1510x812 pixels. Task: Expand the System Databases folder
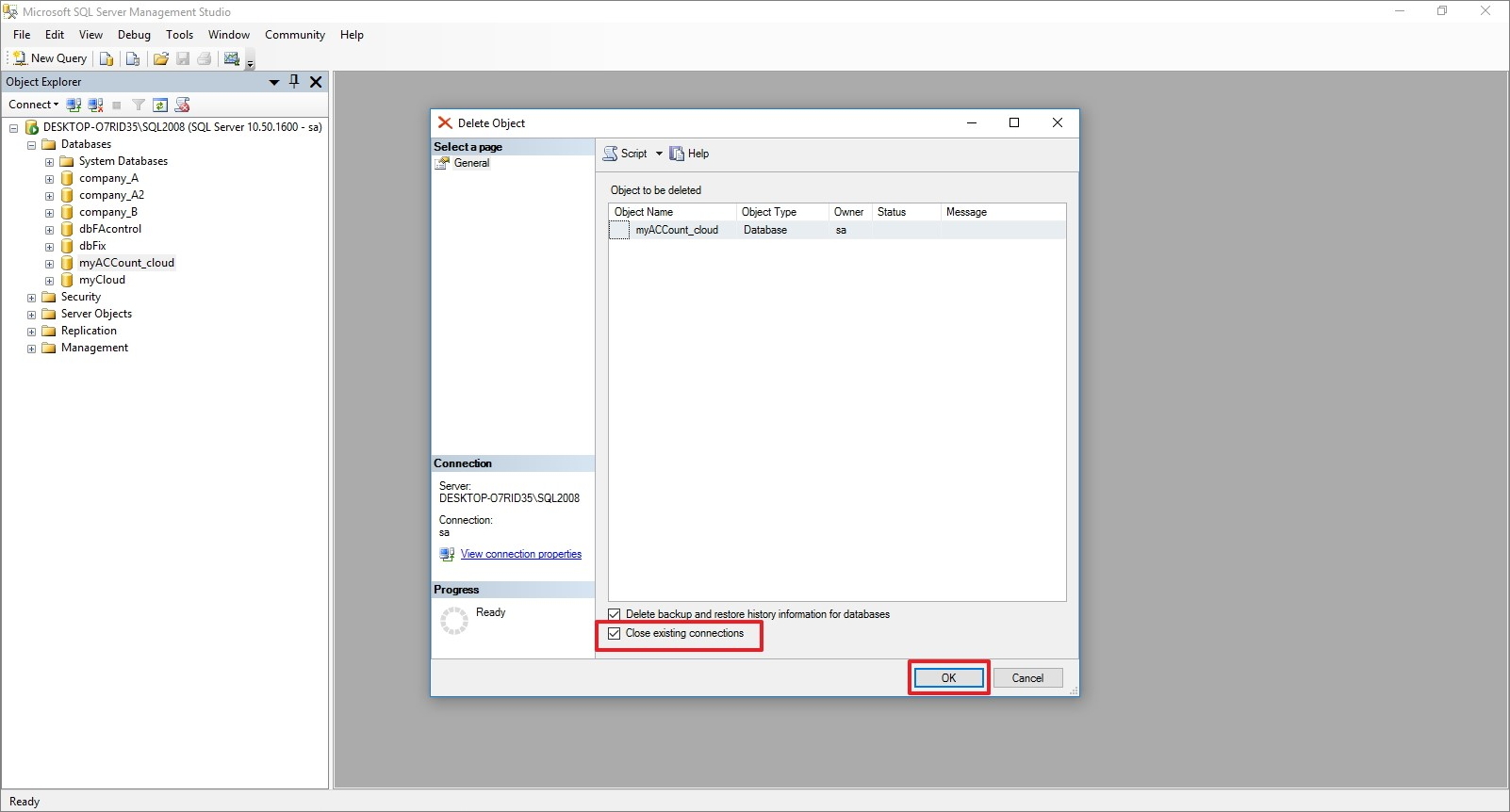point(49,162)
